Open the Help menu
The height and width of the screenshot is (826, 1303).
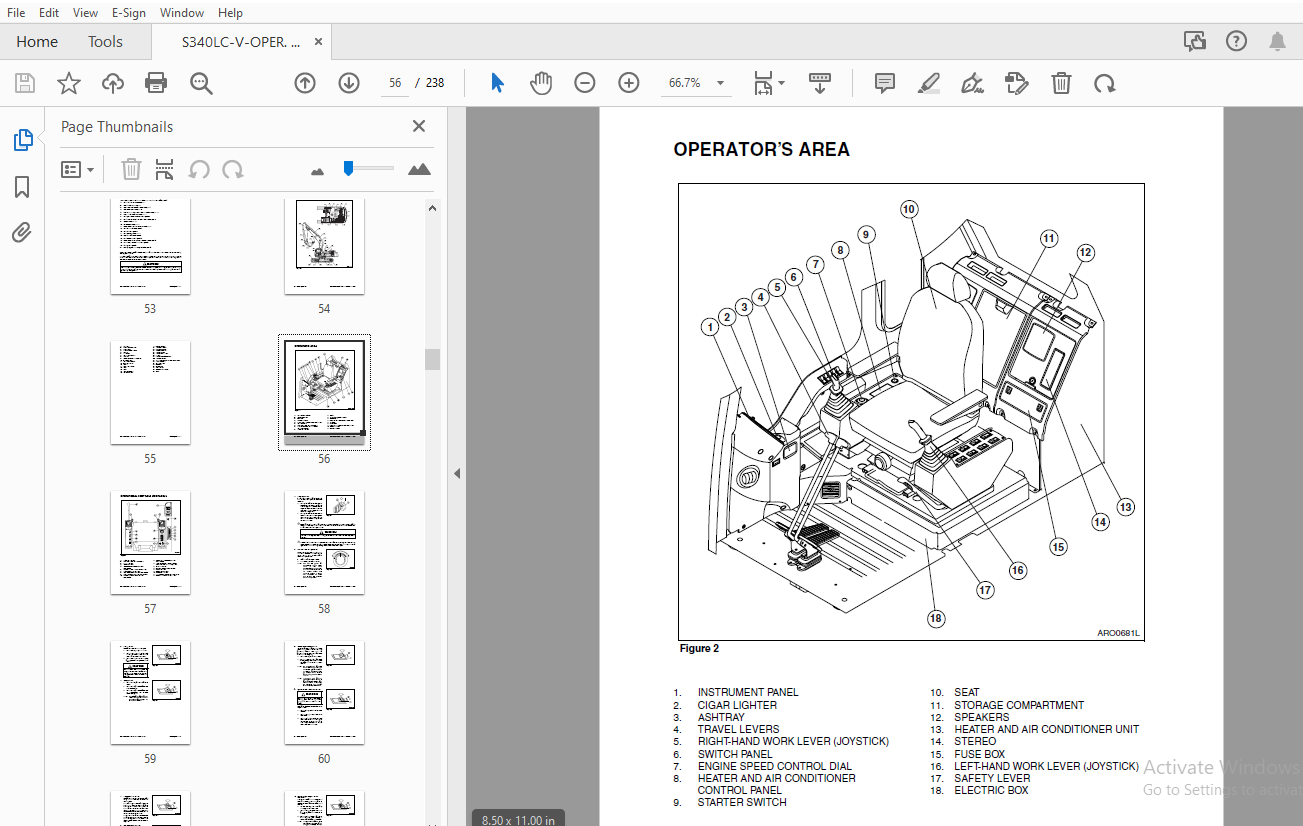point(230,13)
